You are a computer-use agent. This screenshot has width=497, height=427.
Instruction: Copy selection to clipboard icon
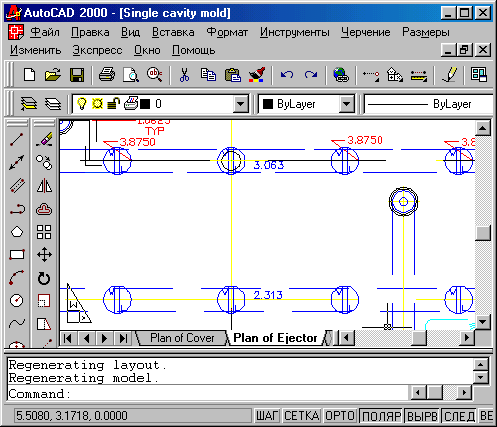tap(208, 75)
